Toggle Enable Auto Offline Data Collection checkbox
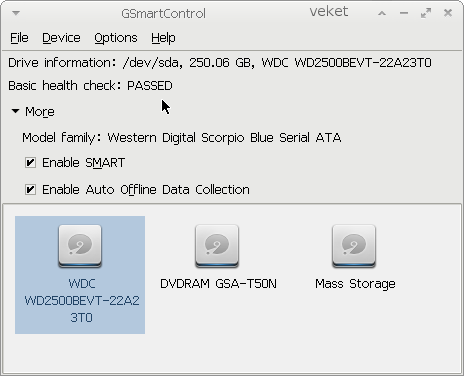 (30, 190)
